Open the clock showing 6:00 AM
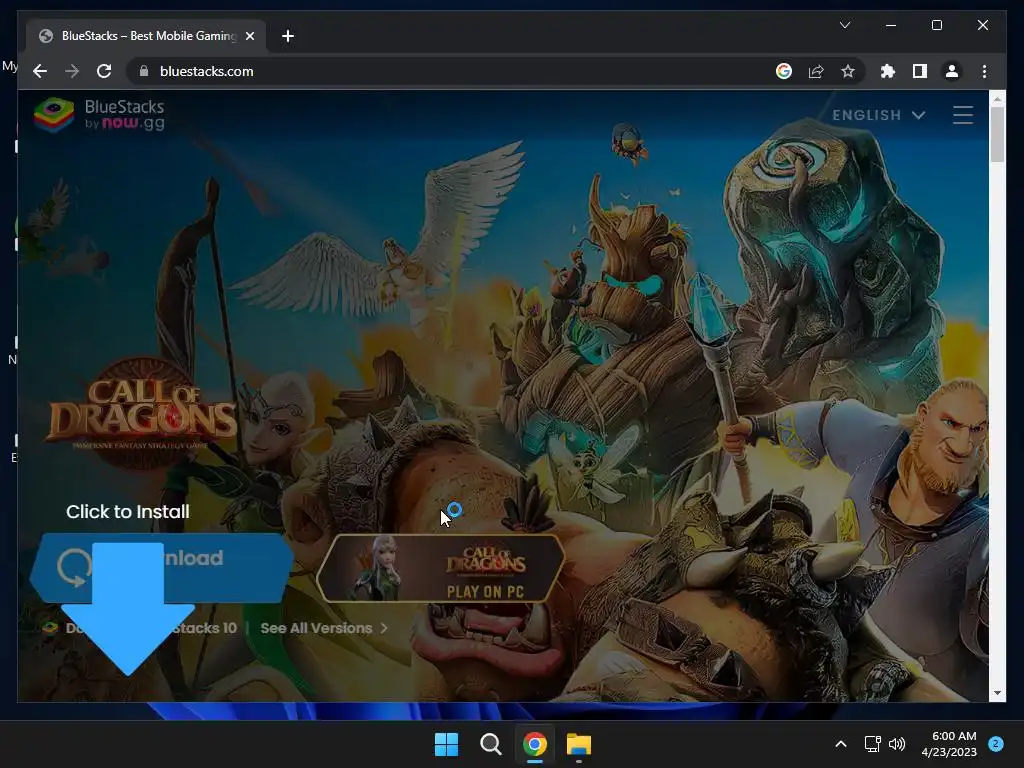This screenshot has height=768, width=1024. [x=949, y=744]
